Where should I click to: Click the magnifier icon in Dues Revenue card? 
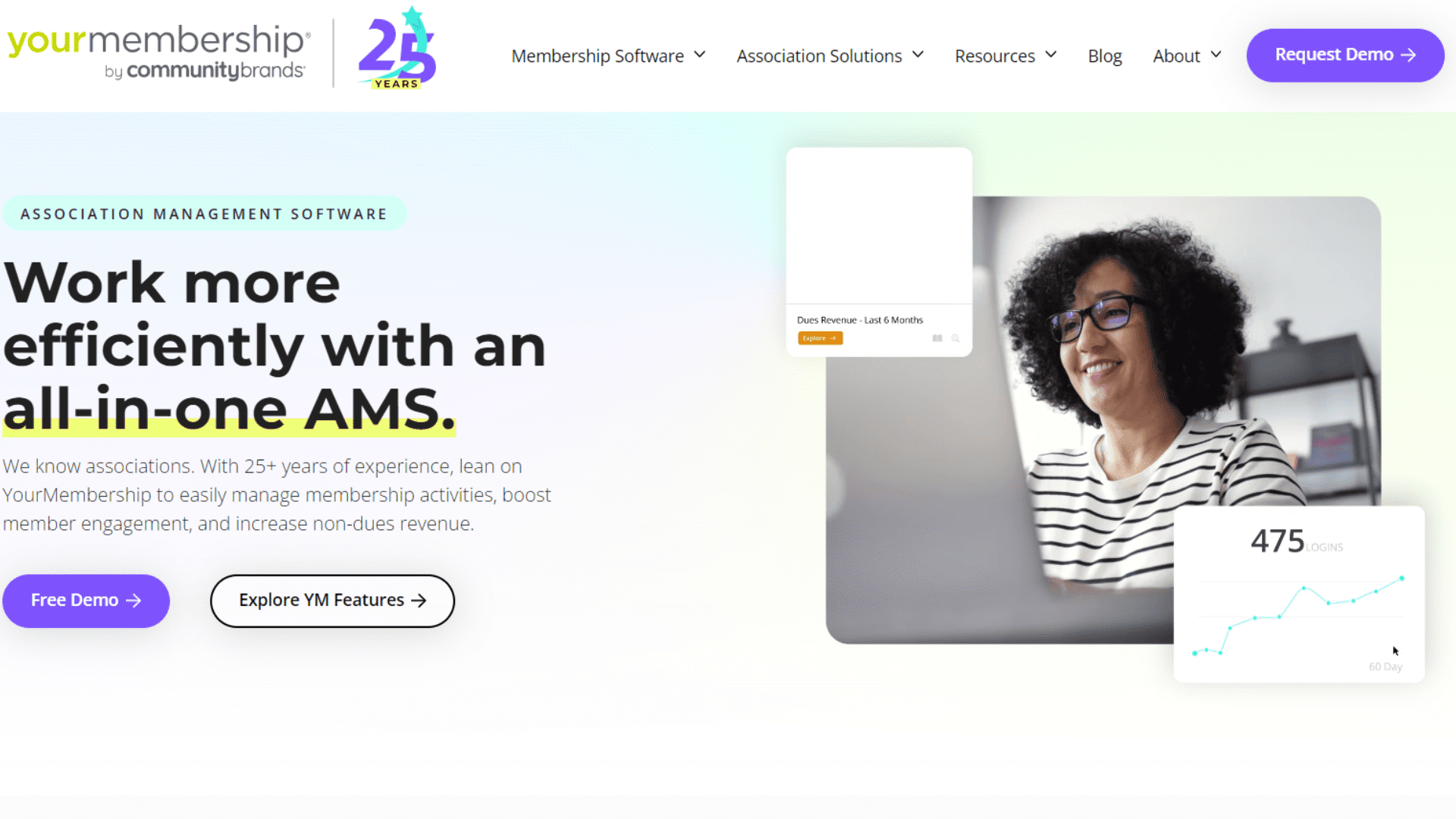click(x=955, y=338)
